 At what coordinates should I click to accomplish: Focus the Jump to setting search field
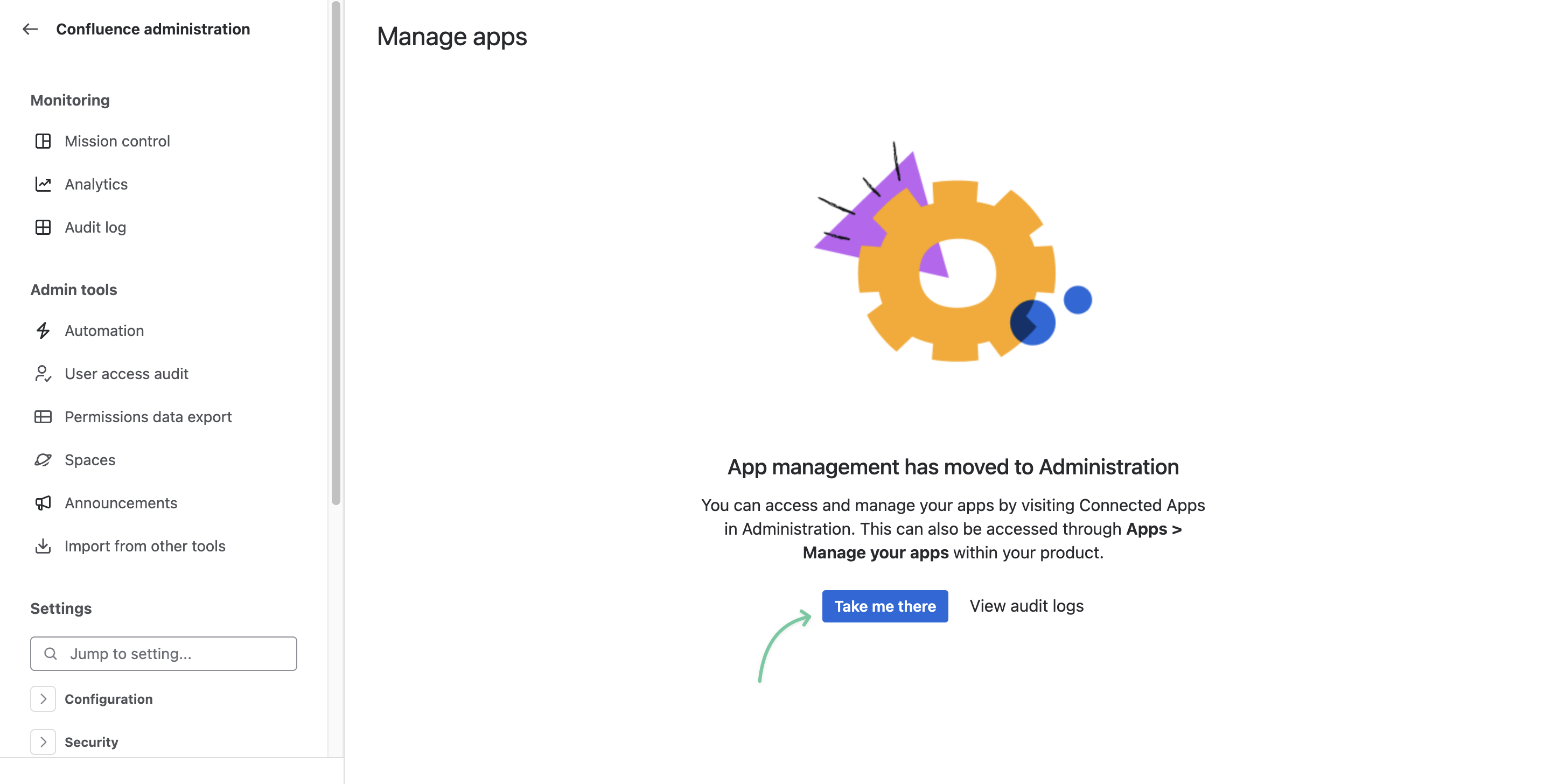[x=164, y=654]
